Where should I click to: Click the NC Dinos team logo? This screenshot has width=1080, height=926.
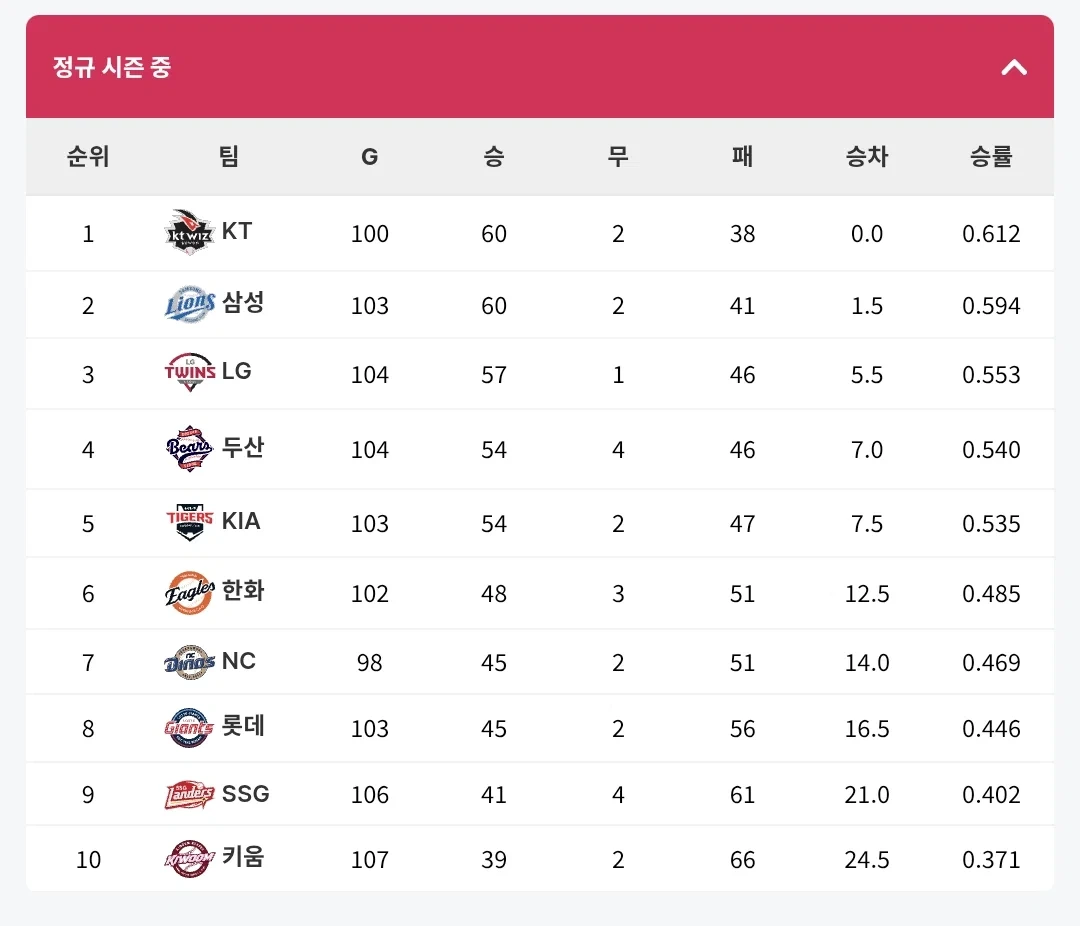(x=189, y=662)
